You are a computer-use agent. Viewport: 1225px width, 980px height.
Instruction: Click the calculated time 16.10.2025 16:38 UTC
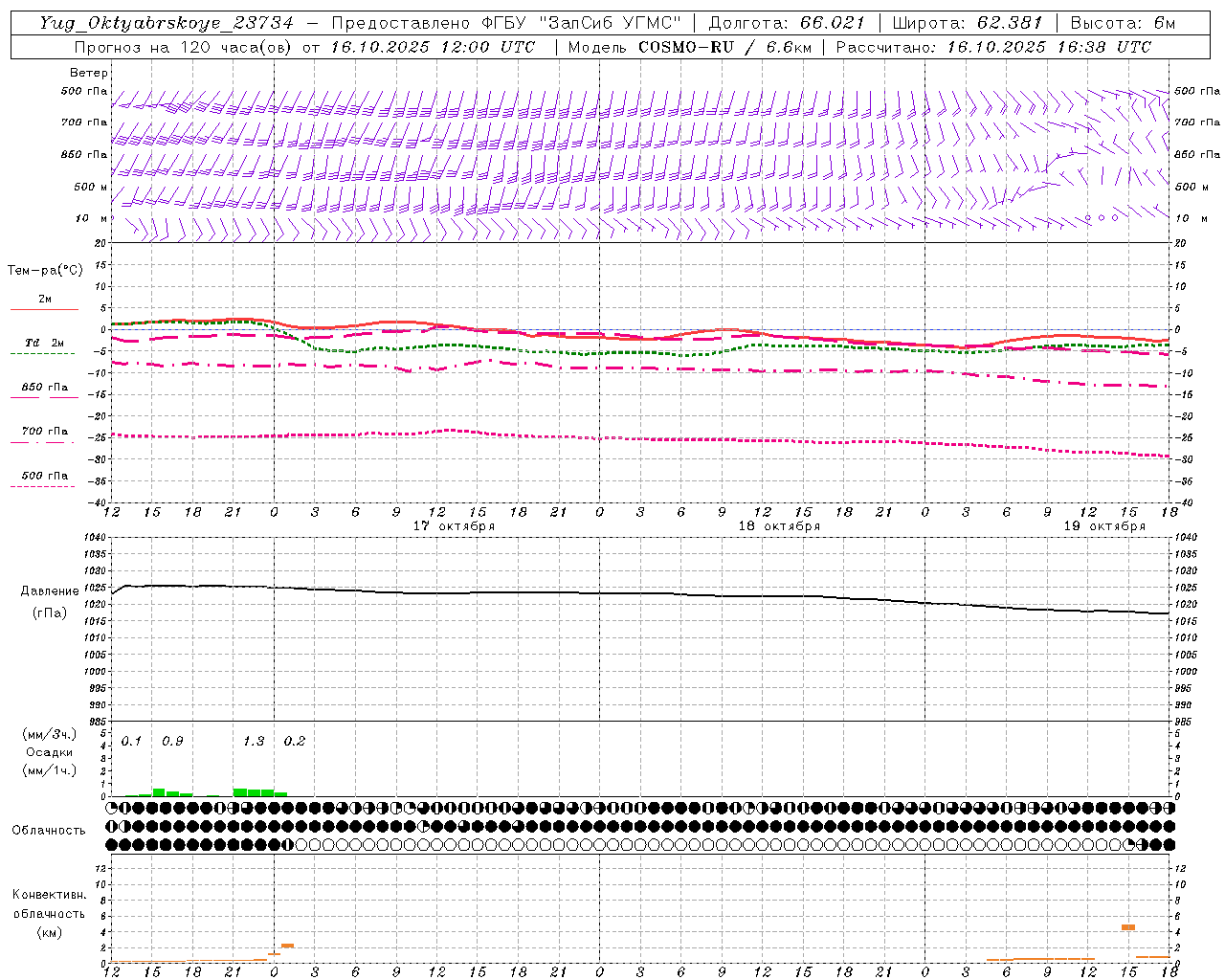pos(1049,47)
